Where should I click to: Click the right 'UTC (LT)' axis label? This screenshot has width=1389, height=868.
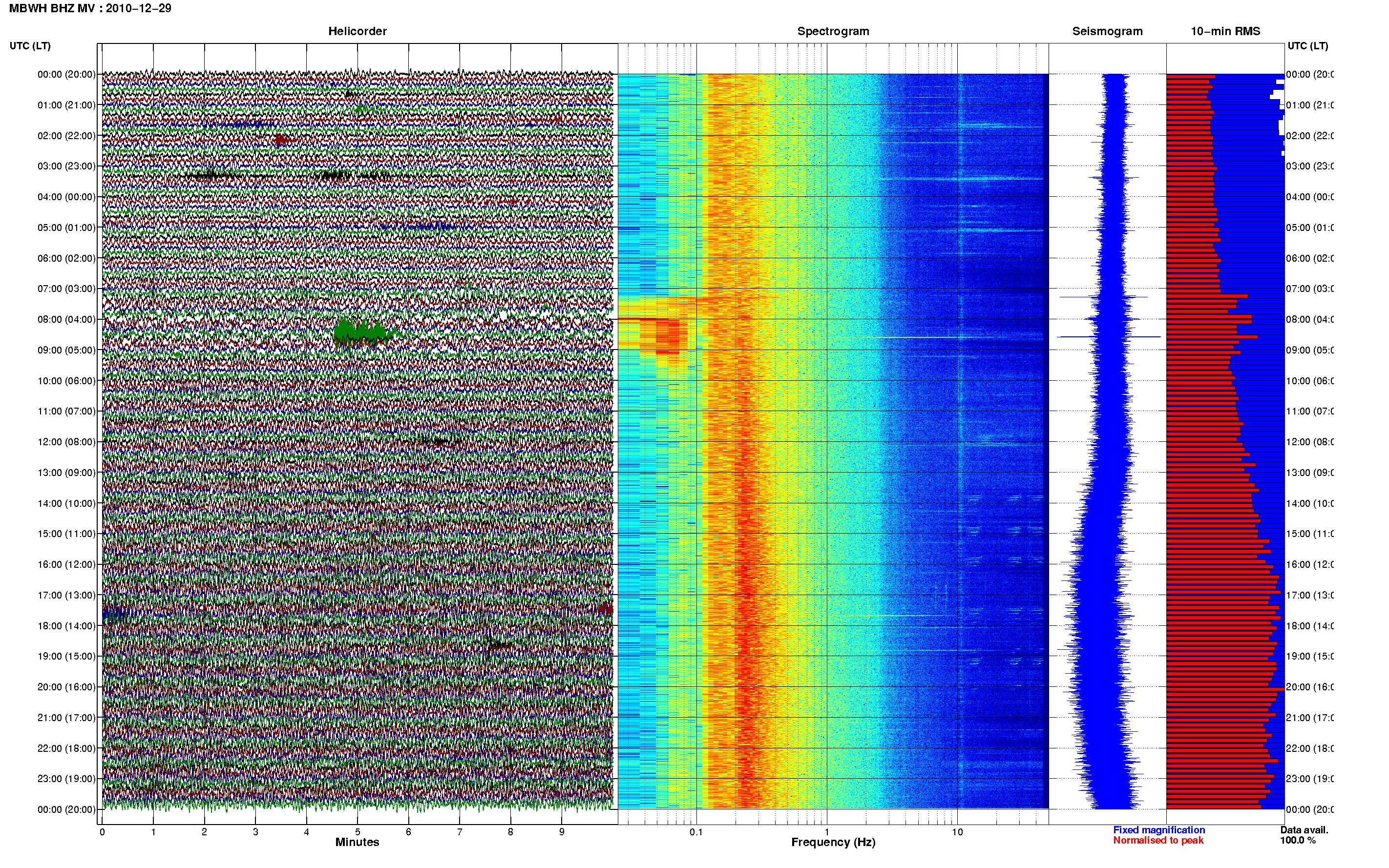coord(1307,46)
